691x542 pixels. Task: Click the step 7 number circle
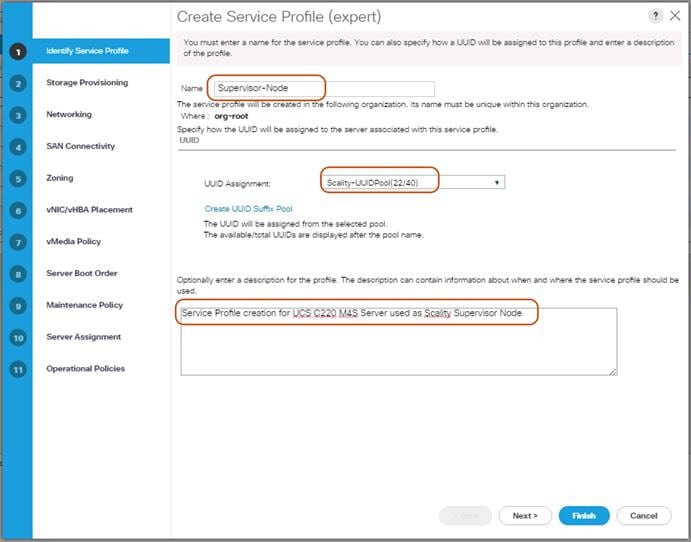[x=17, y=242]
